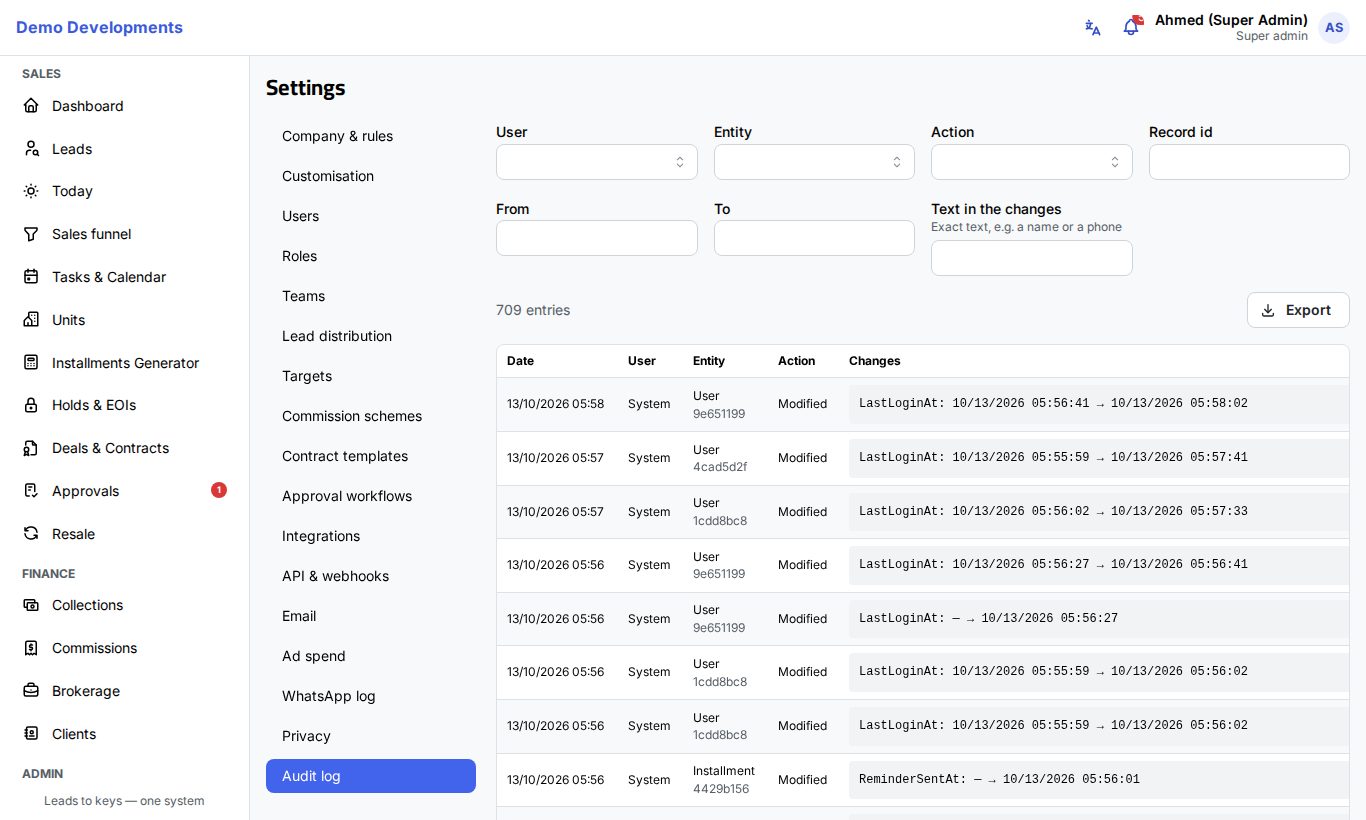This screenshot has height=820, width=1366.
Task: Click the Clients contact icon
Action: 31,734
